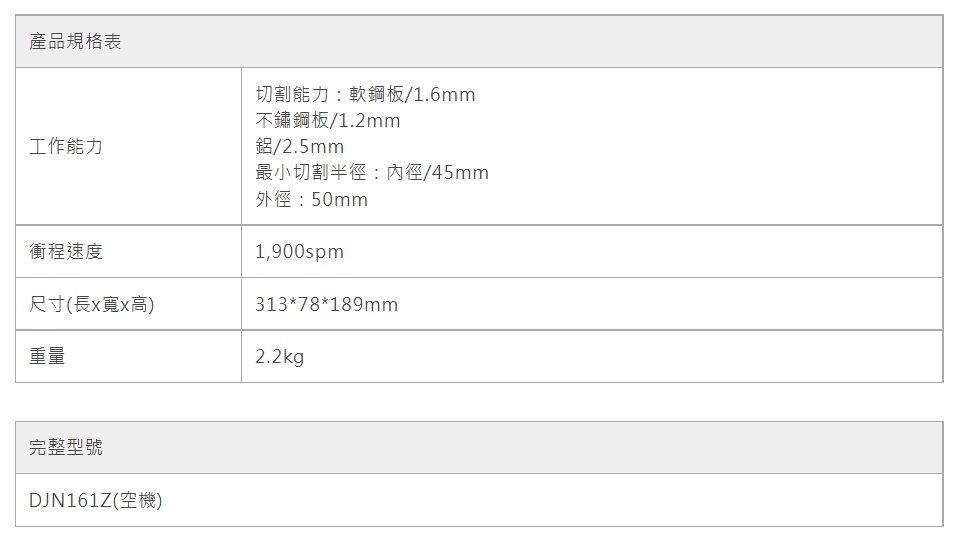The width and height of the screenshot is (958, 545).
Task: Select the 軟鋼板/1.6mm value
Action: (x=411, y=95)
